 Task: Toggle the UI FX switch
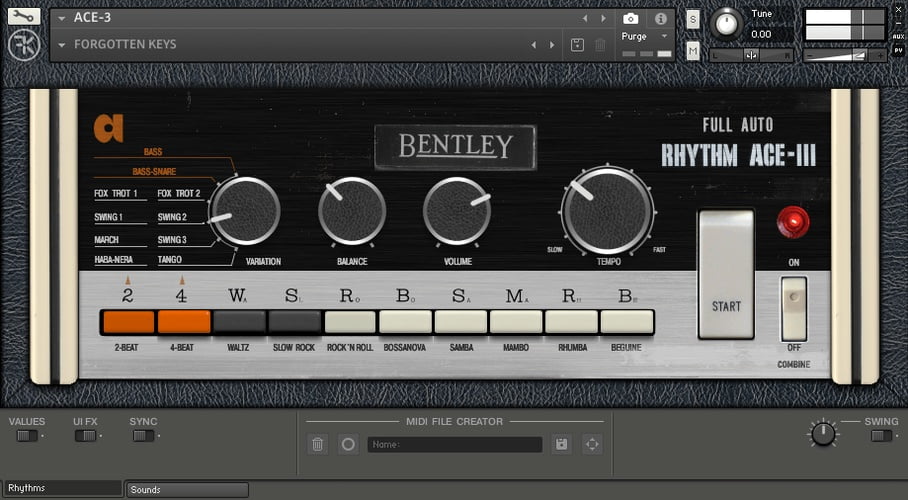(85, 436)
